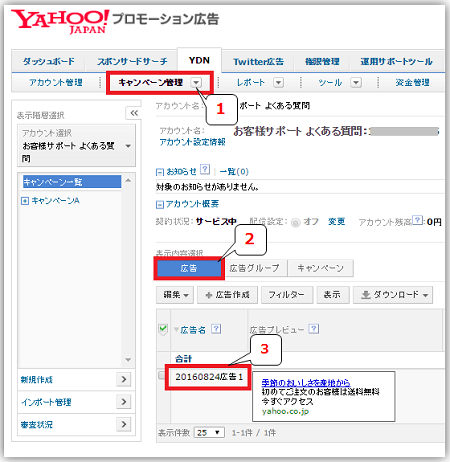Open ad named 20160824広告1
The image size is (450, 462).
tap(209, 377)
